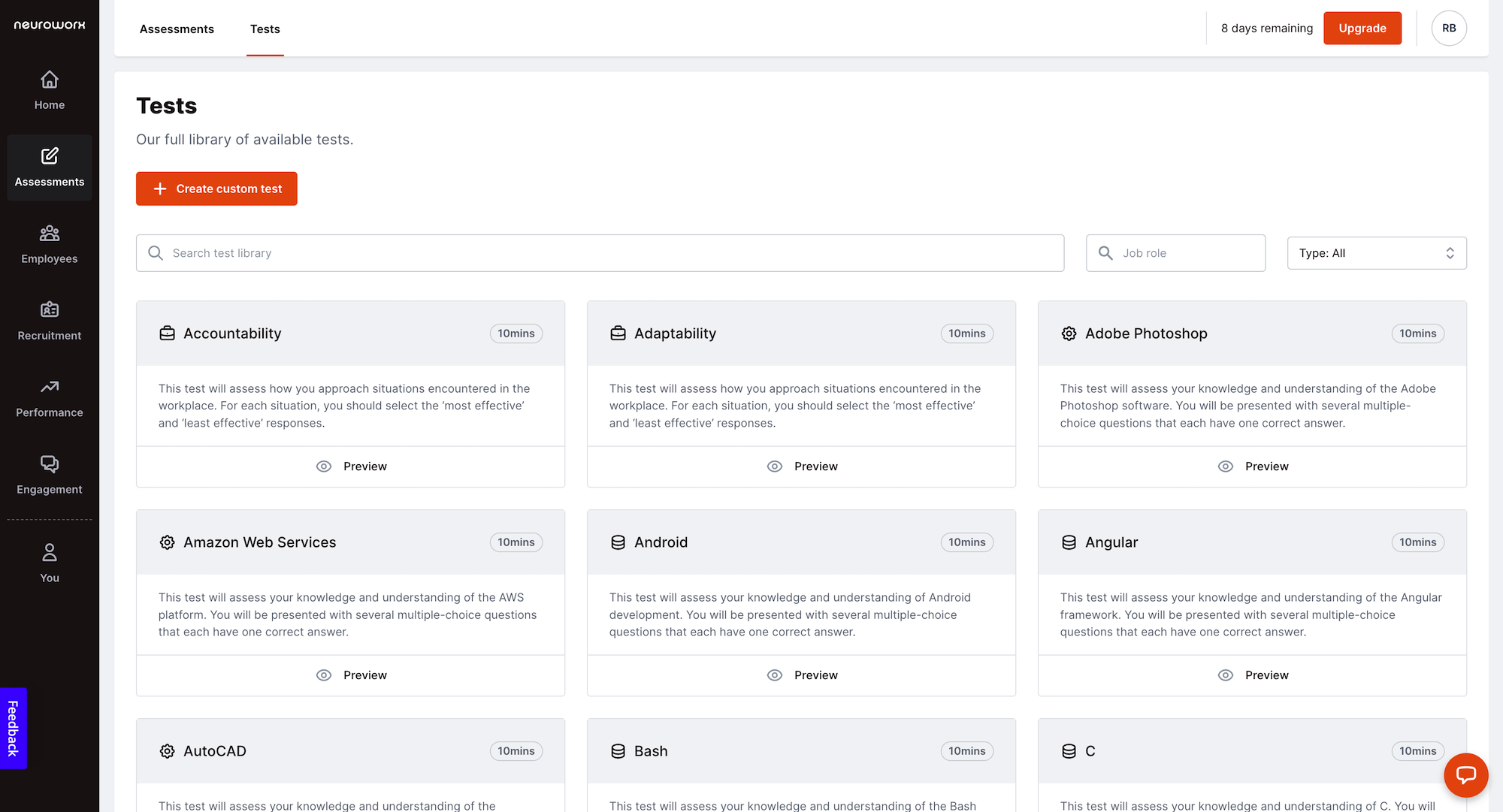Screen dimensions: 1503x812
Task: Click the Adobe Photoshop test title
Action: point(1146,334)
